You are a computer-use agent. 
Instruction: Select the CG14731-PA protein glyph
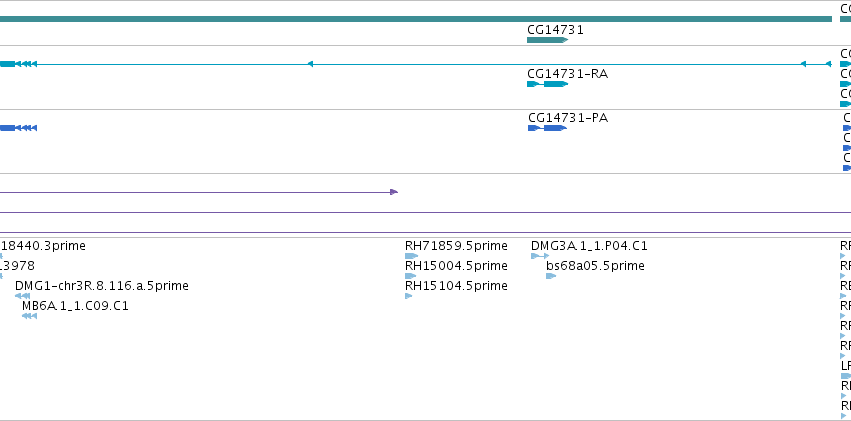click(x=547, y=128)
